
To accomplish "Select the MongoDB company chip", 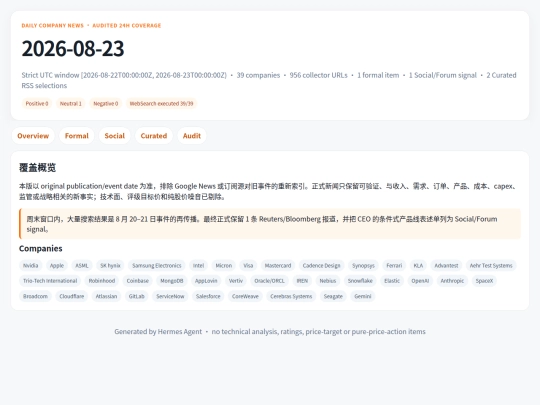I will click(172, 281).
